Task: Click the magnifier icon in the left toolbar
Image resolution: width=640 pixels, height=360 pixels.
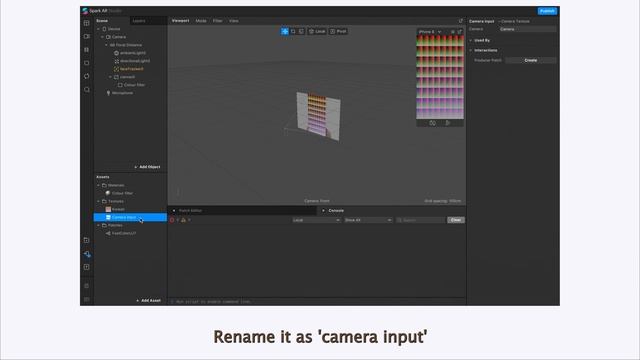Action: [87, 89]
